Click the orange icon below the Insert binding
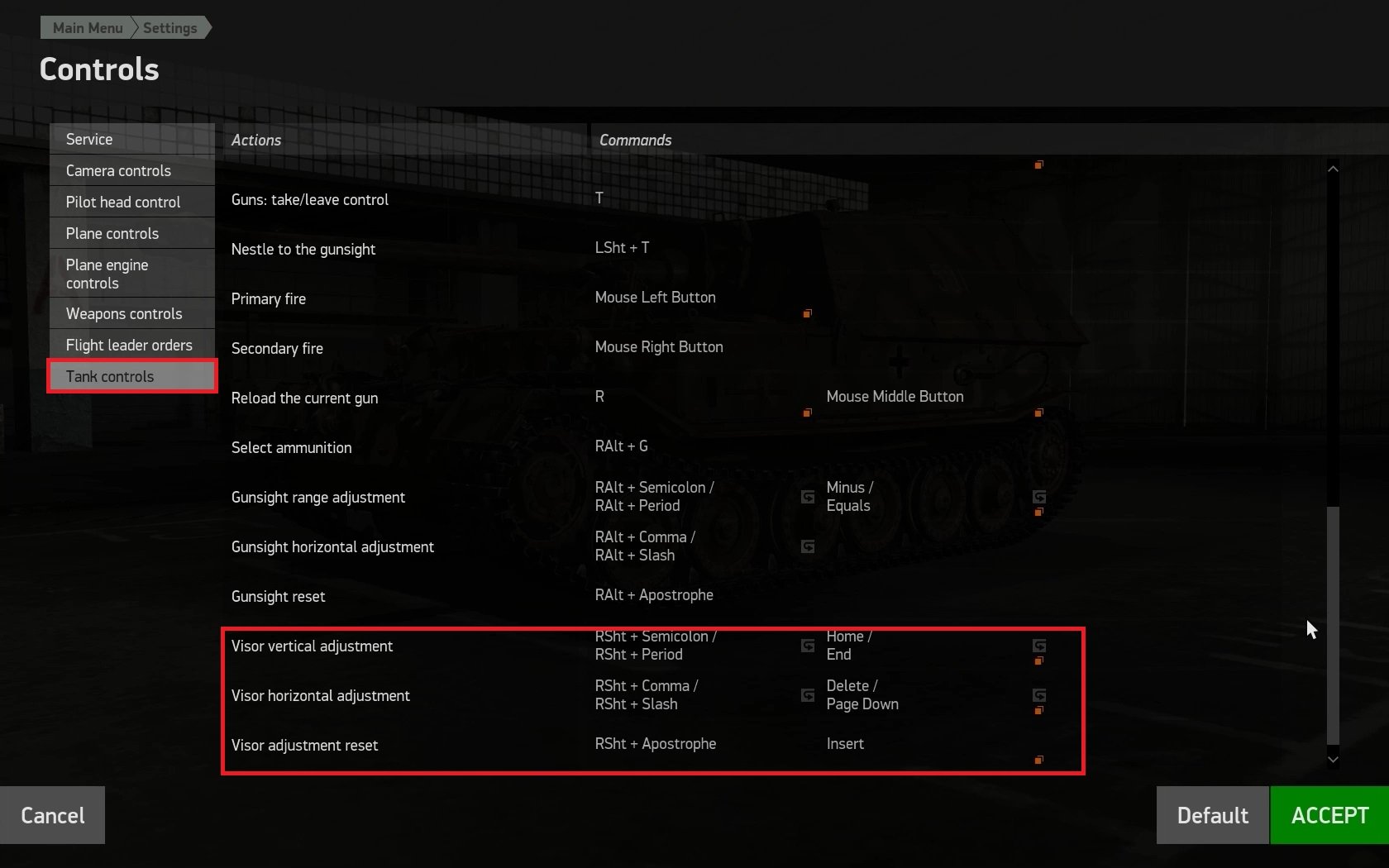The width and height of the screenshot is (1389, 868). coord(1038,760)
